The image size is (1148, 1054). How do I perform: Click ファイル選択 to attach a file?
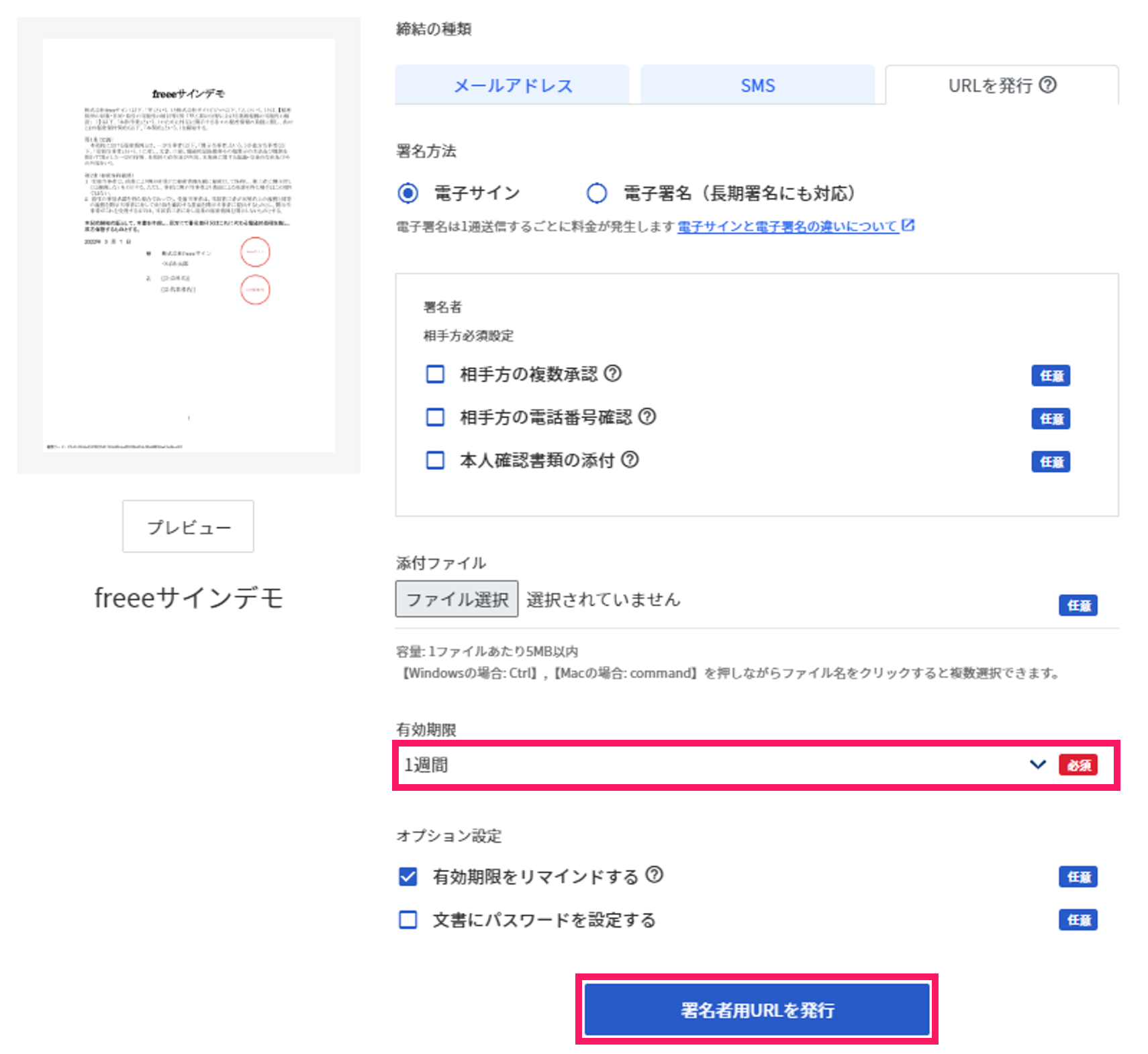pos(457,599)
